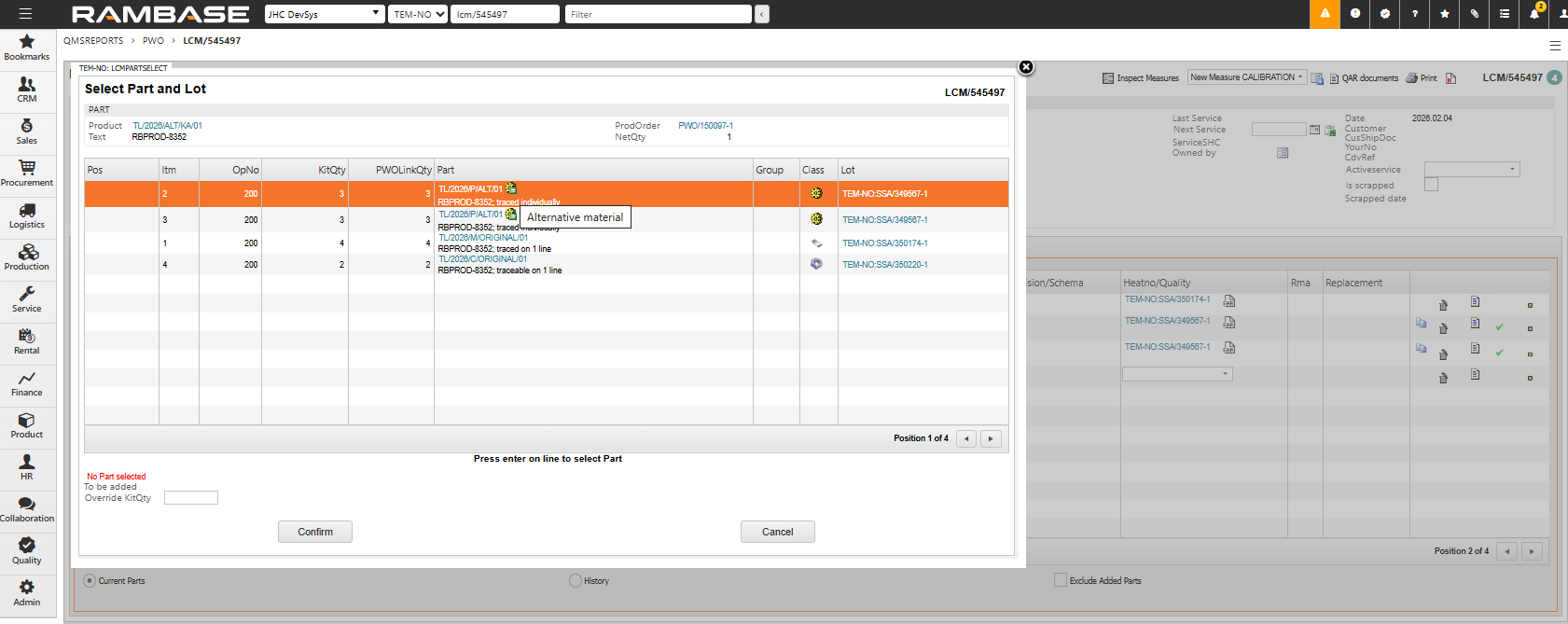Expand the TEM-NO database dropdown
The width and height of the screenshot is (1568, 624).
point(418,14)
